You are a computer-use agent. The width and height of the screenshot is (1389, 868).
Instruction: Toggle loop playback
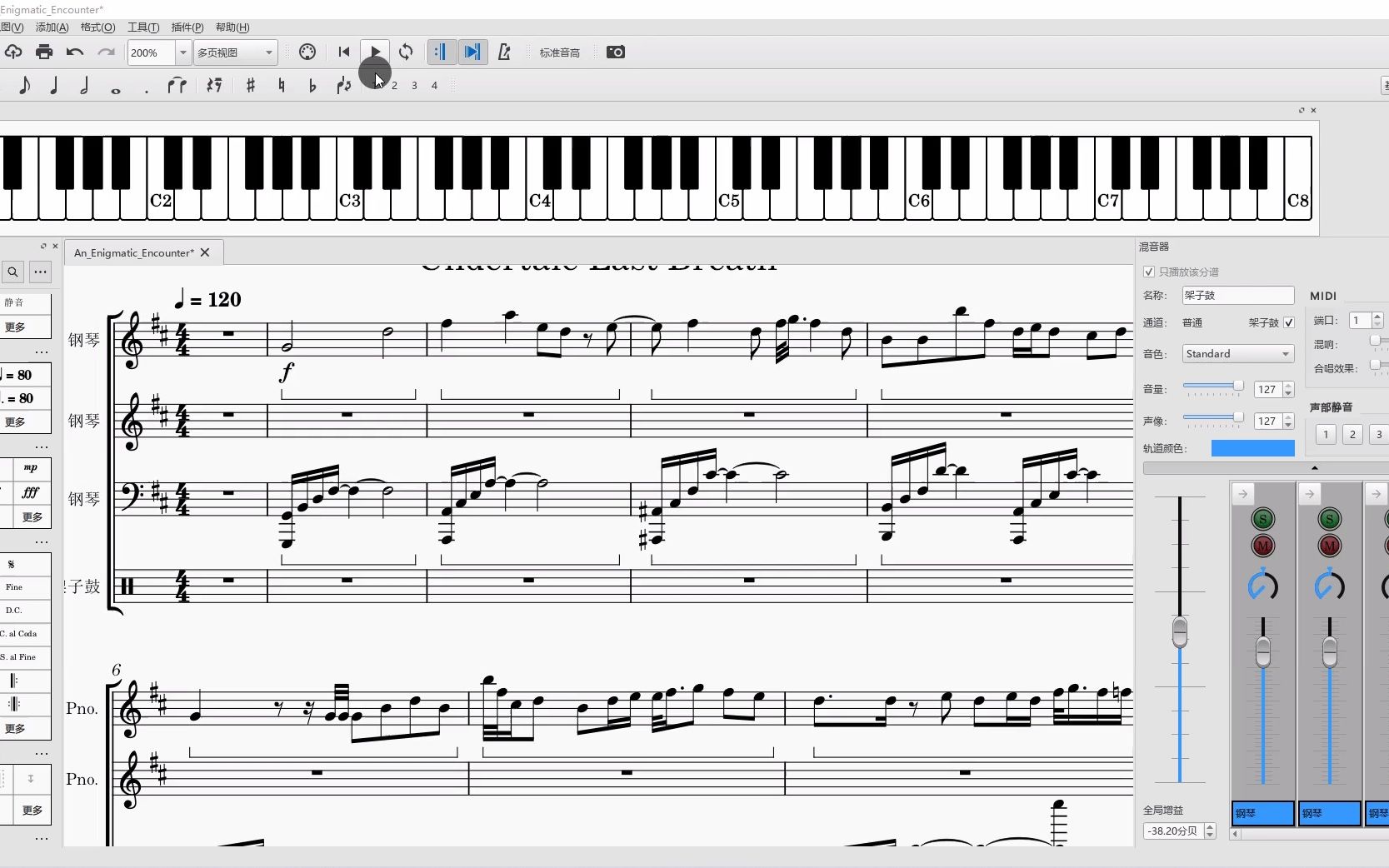pyautogui.click(x=406, y=52)
